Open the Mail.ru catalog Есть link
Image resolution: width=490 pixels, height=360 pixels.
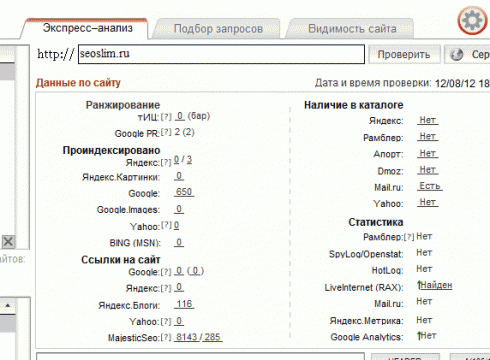coord(430,186)
